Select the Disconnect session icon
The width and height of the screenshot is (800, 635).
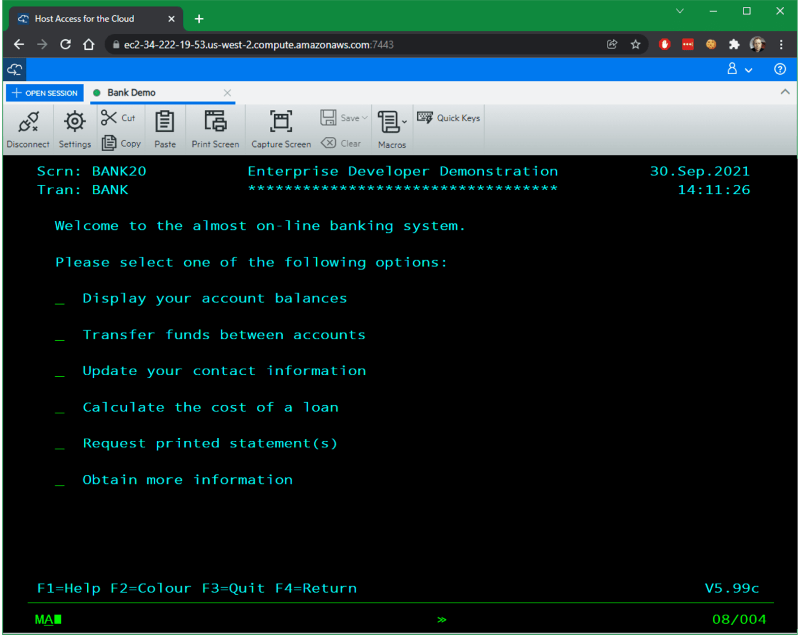point(27,121)
